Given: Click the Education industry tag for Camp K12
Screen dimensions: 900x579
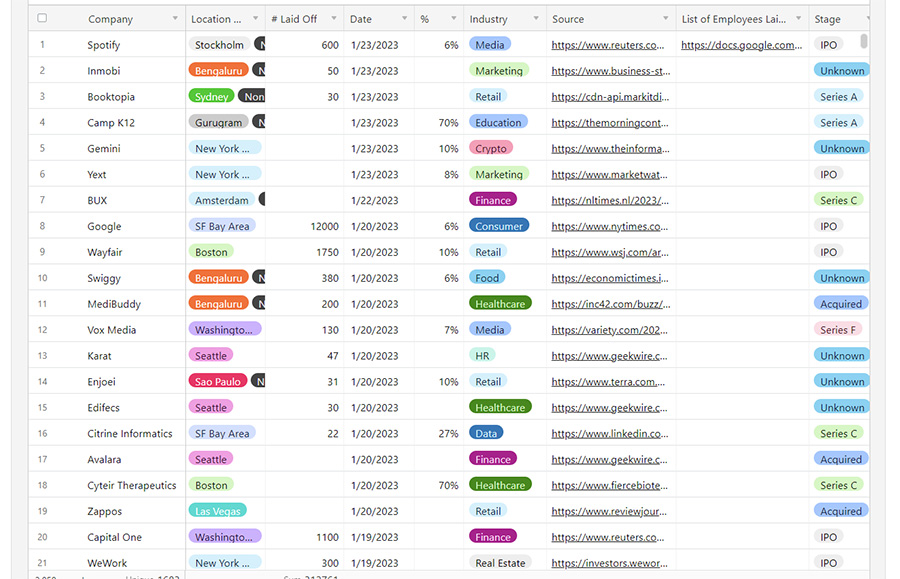Looking at the screenshot, I should [x=498, y=122].
